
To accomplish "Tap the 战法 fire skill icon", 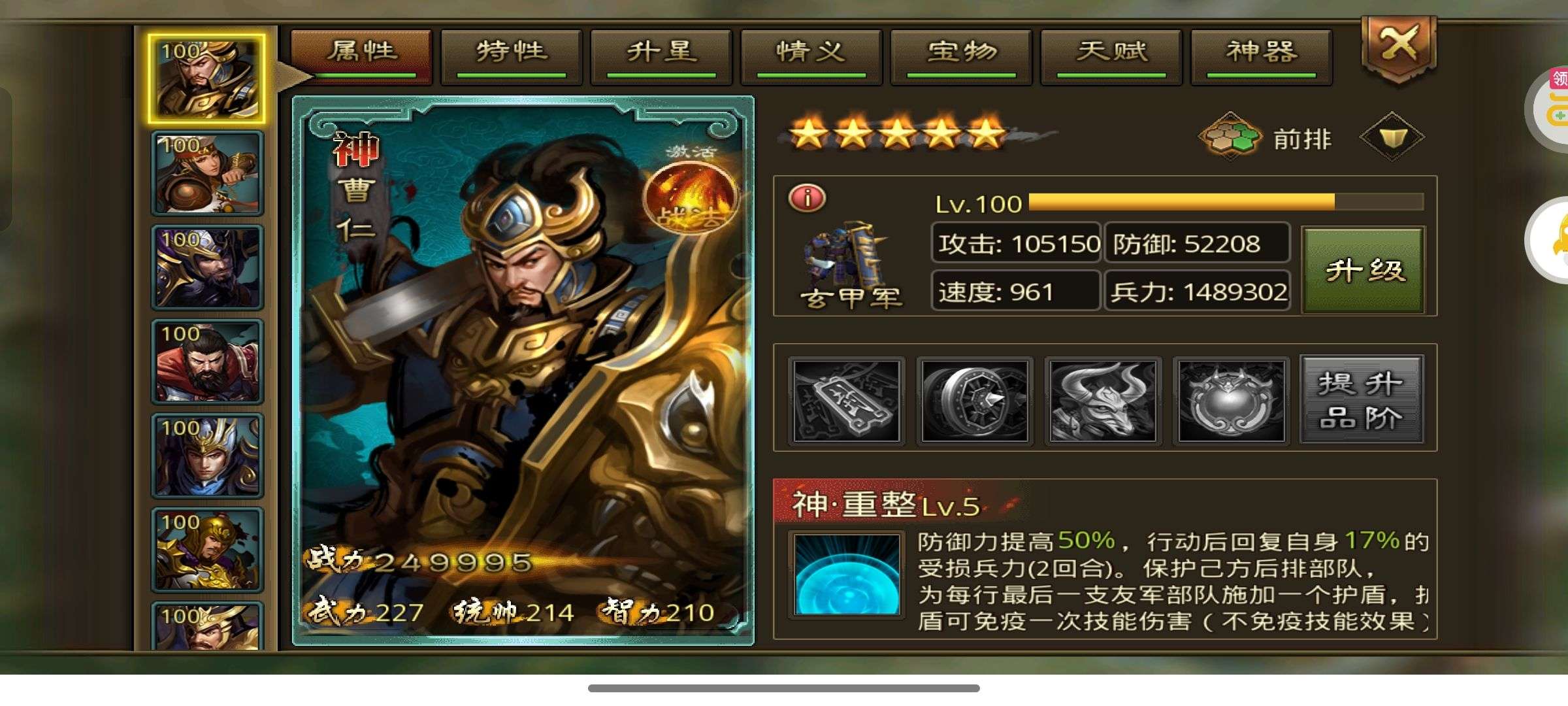I will (691, 196).
